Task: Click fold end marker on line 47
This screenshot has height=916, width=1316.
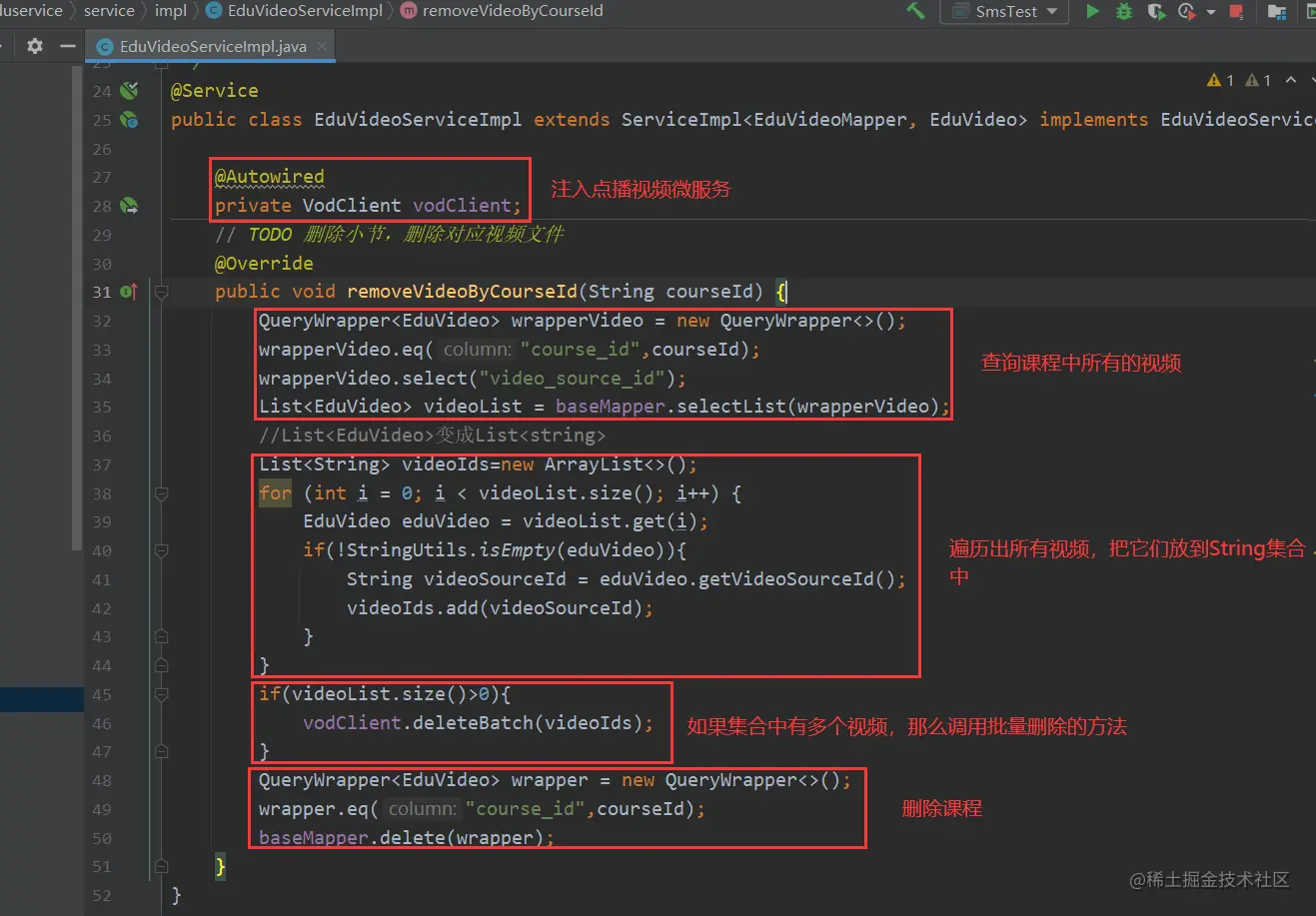Action: point(161,751)
